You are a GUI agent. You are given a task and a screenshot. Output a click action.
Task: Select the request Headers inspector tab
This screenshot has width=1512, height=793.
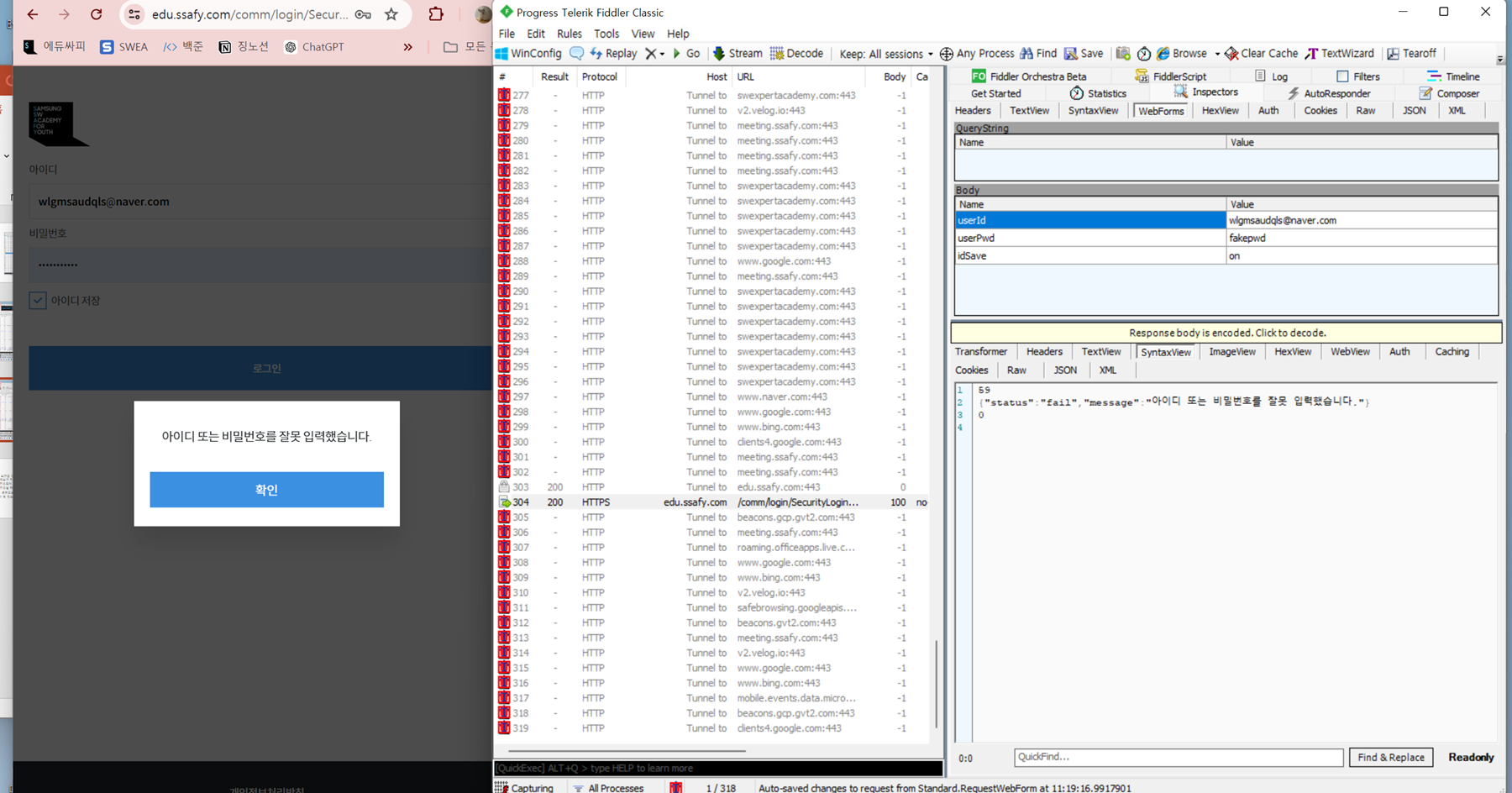pos(973,111)
